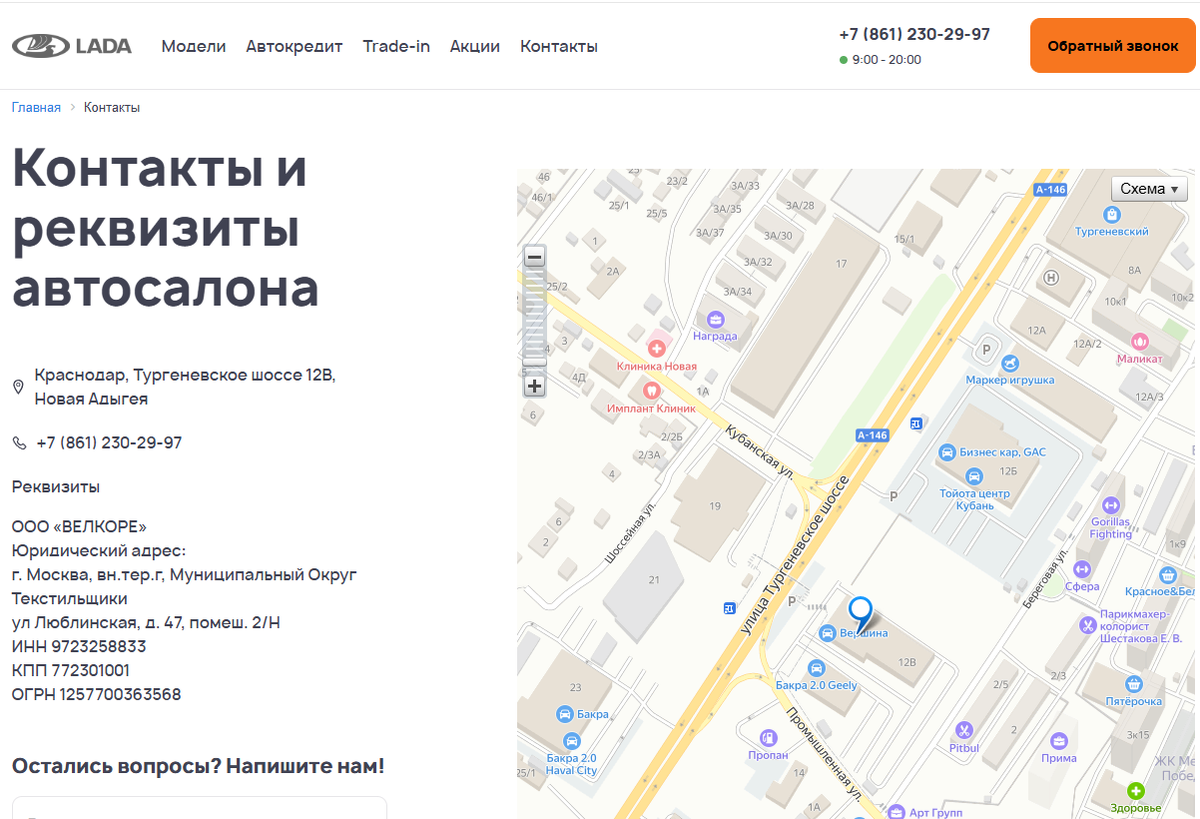Zoom out the map with minus button
1200x819 pixels.
coord(535,258)
